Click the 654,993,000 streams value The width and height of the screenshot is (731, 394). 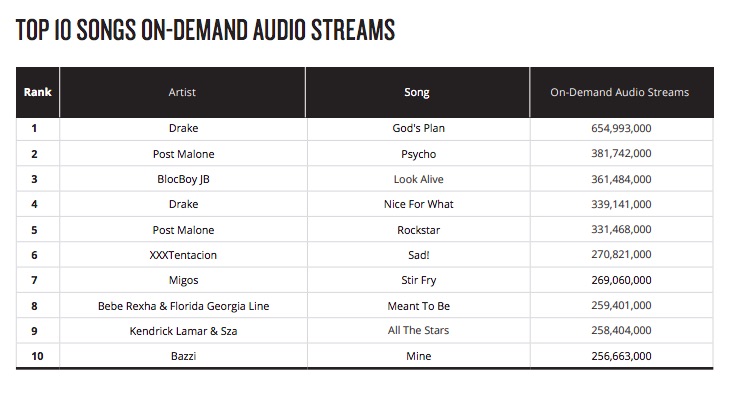[x=621, y=128]
